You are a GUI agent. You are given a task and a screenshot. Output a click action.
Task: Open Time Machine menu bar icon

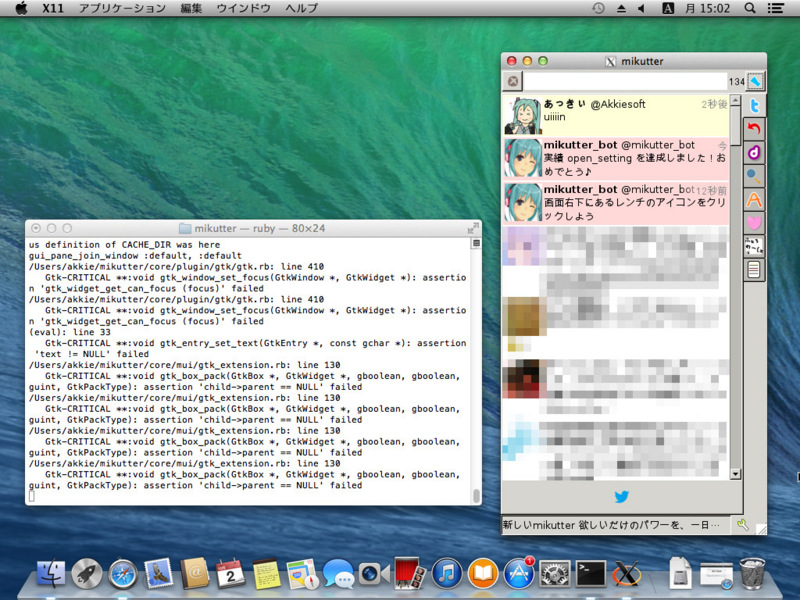(598, 8)
